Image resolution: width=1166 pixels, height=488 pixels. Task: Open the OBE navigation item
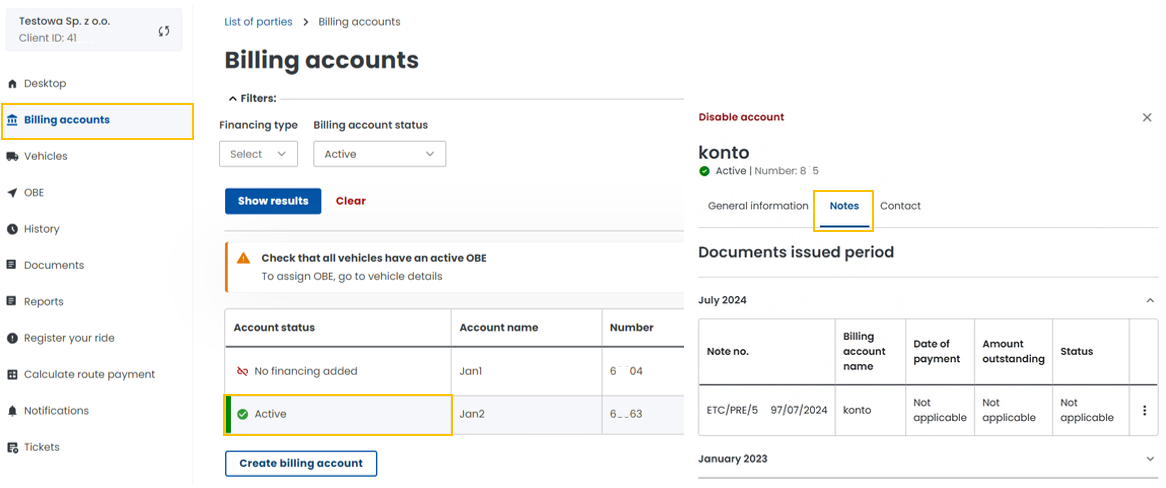click(x=33, y=193)
